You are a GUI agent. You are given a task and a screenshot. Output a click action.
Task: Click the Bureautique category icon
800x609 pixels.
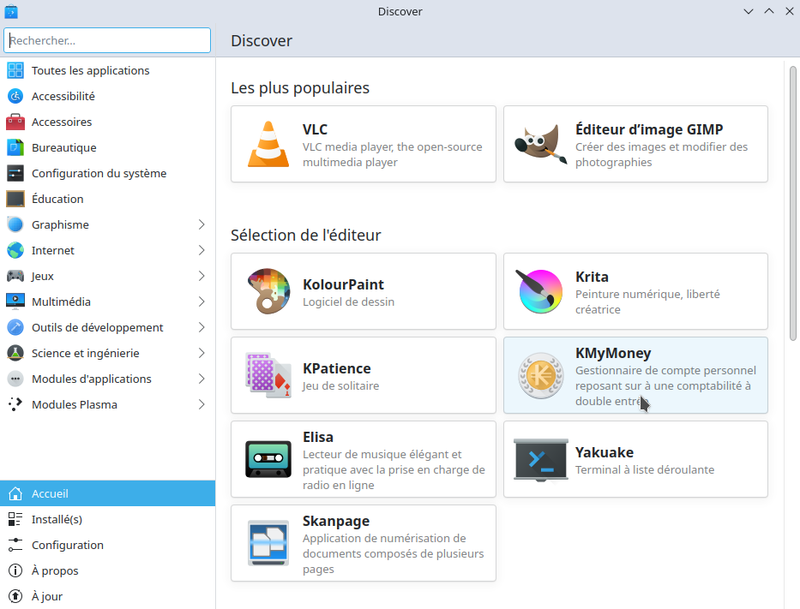point(14,147)
